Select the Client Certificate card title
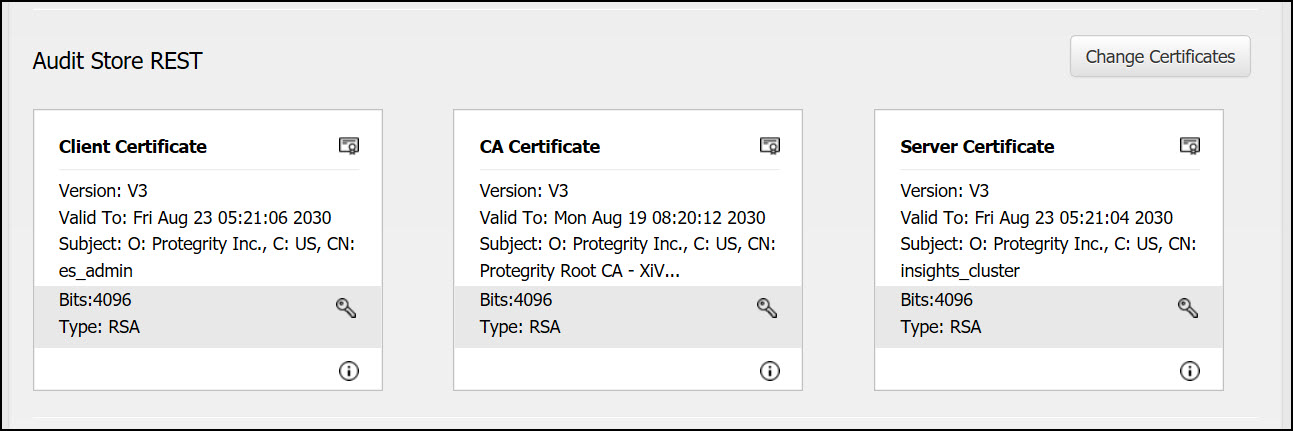1293x431 pixels. [133, 147]
